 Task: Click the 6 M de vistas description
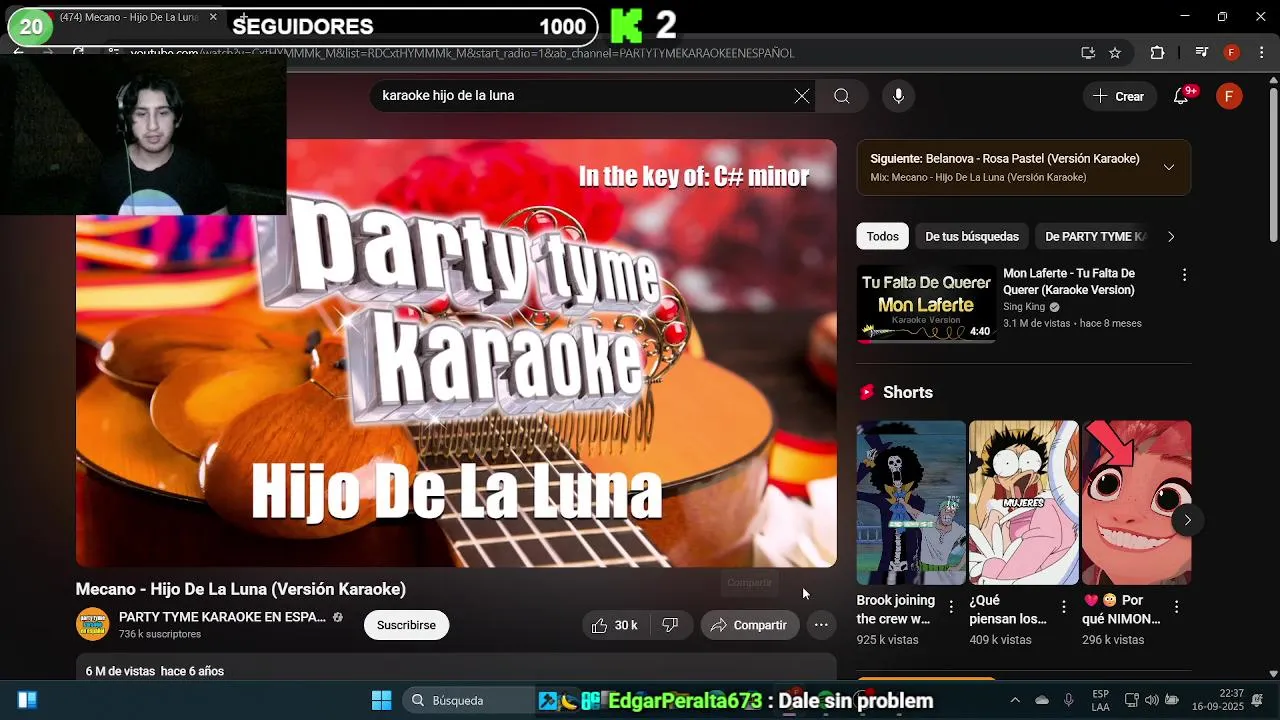(155, 671)
